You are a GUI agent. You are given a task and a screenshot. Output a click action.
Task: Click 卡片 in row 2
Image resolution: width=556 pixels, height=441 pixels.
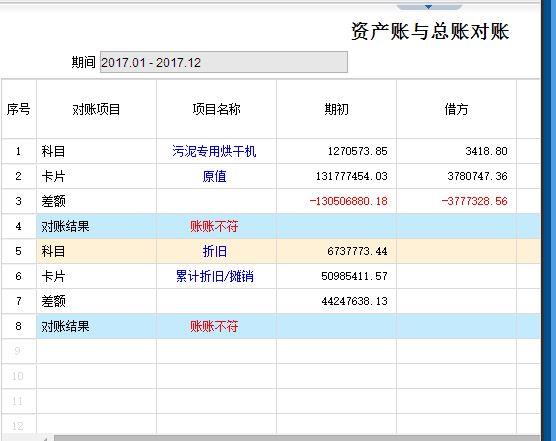[x=53, y=176]
